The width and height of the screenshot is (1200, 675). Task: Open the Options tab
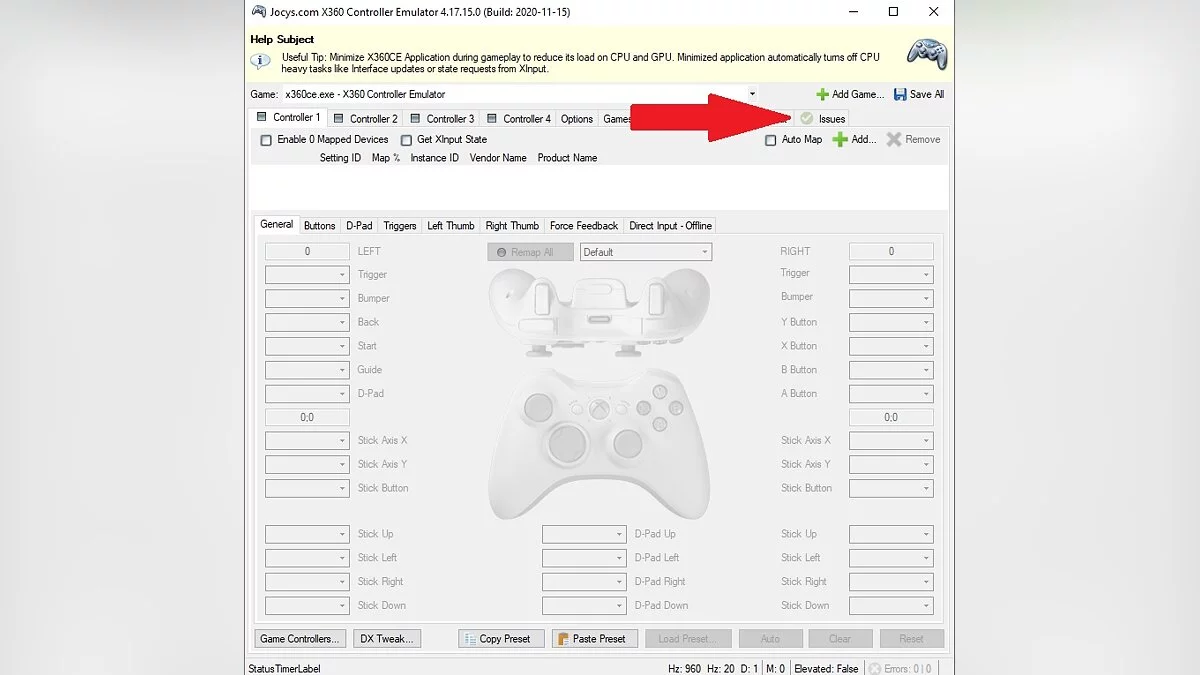(x=577, y=119)
